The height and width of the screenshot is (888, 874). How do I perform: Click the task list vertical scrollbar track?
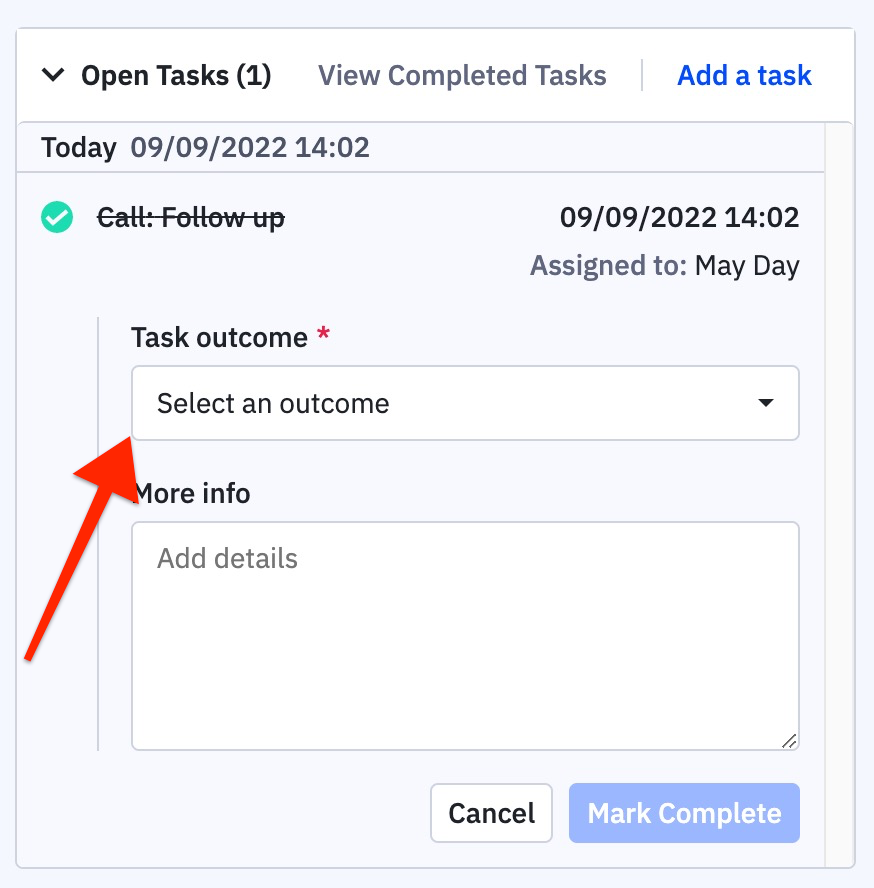tap(839, 494)
